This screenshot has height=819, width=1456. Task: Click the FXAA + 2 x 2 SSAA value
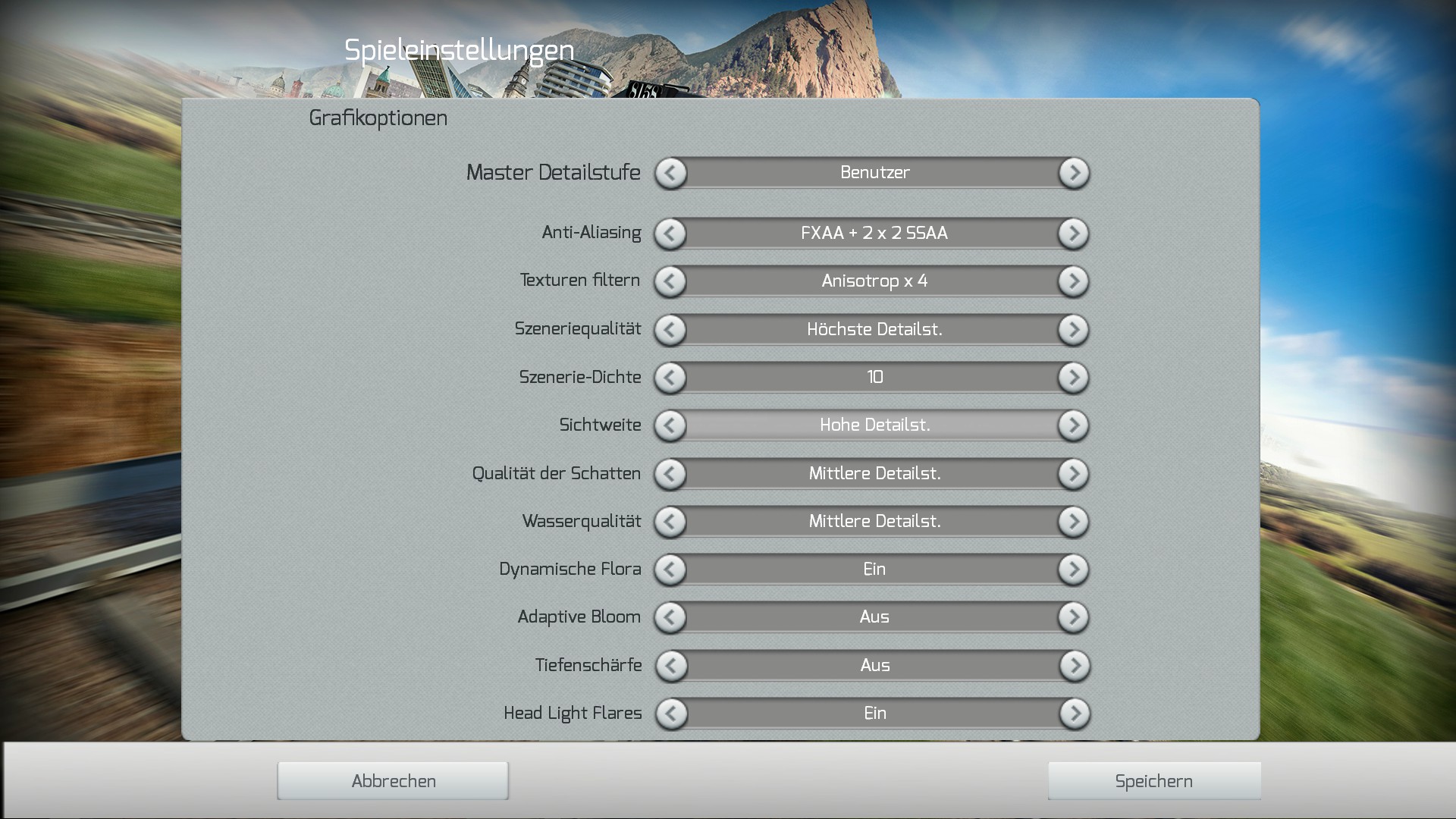click(x=874, y=234)
